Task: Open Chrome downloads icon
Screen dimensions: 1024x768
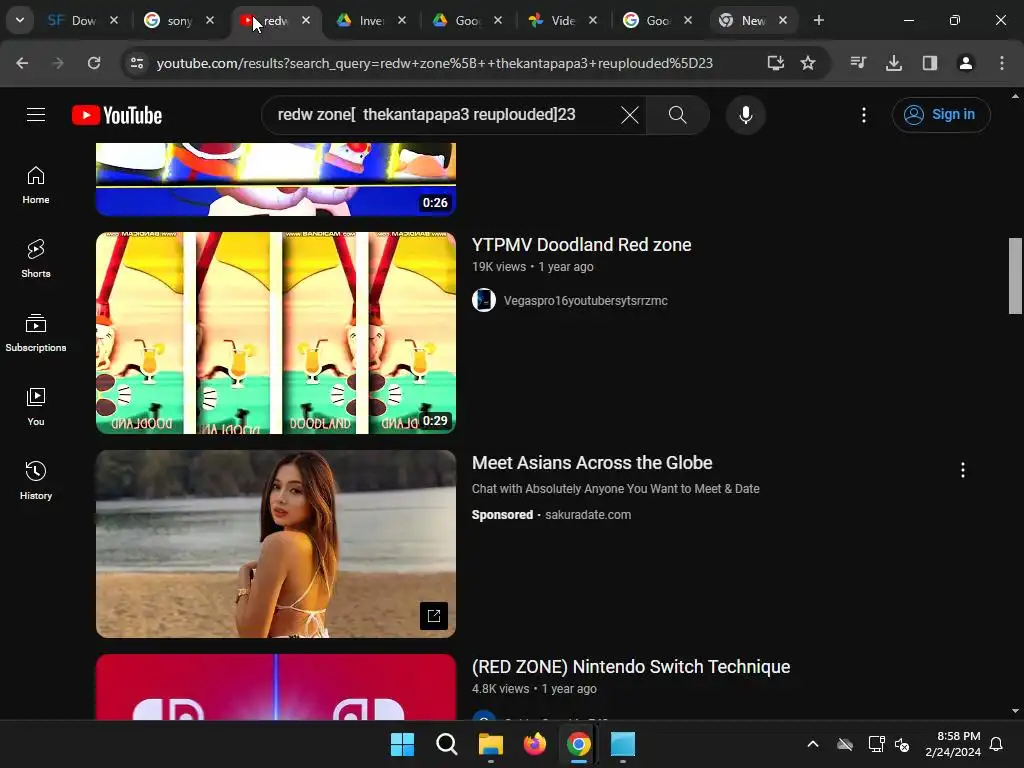Action: pyautogui.click(x=894, y=63)
